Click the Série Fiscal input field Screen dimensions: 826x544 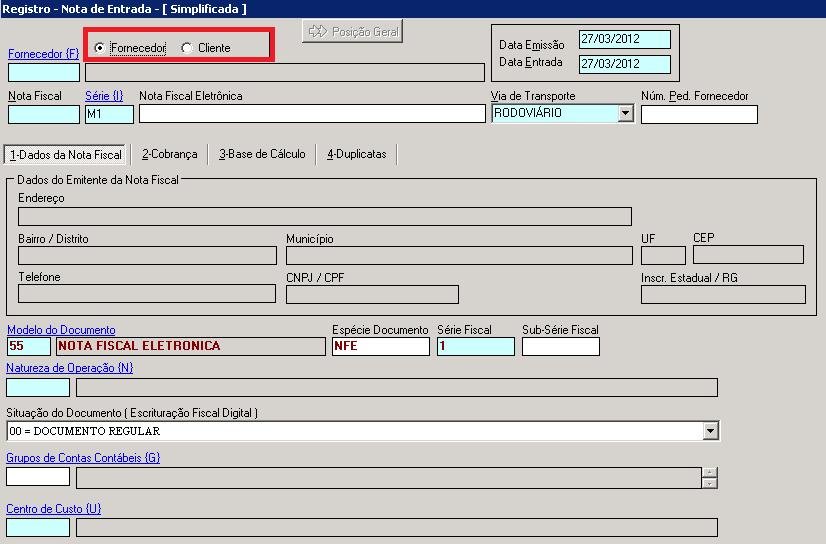(476, 347)
